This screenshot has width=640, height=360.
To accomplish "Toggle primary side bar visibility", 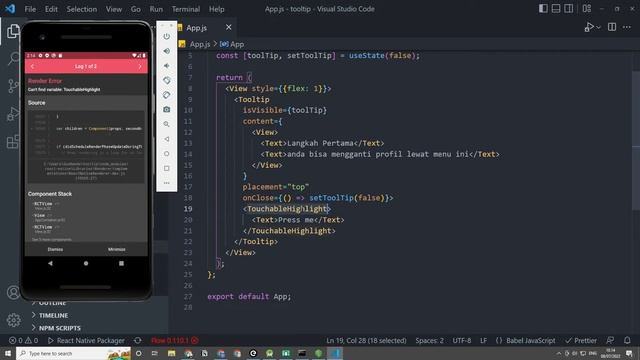I will point(543,9).
